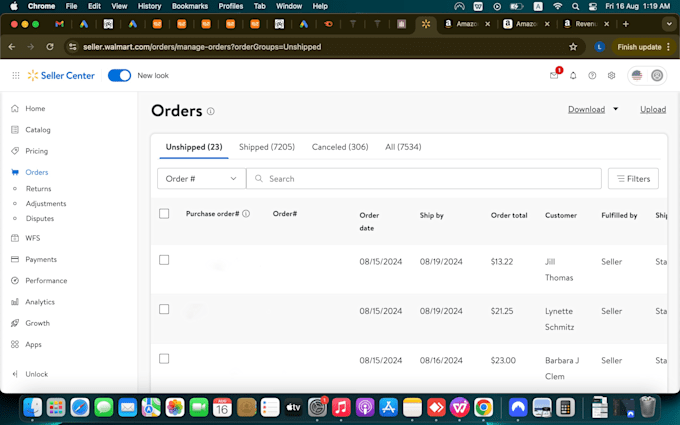Open the settings gear icon
Viewport: 680px width, 425px height.
[x=611, y=75]
